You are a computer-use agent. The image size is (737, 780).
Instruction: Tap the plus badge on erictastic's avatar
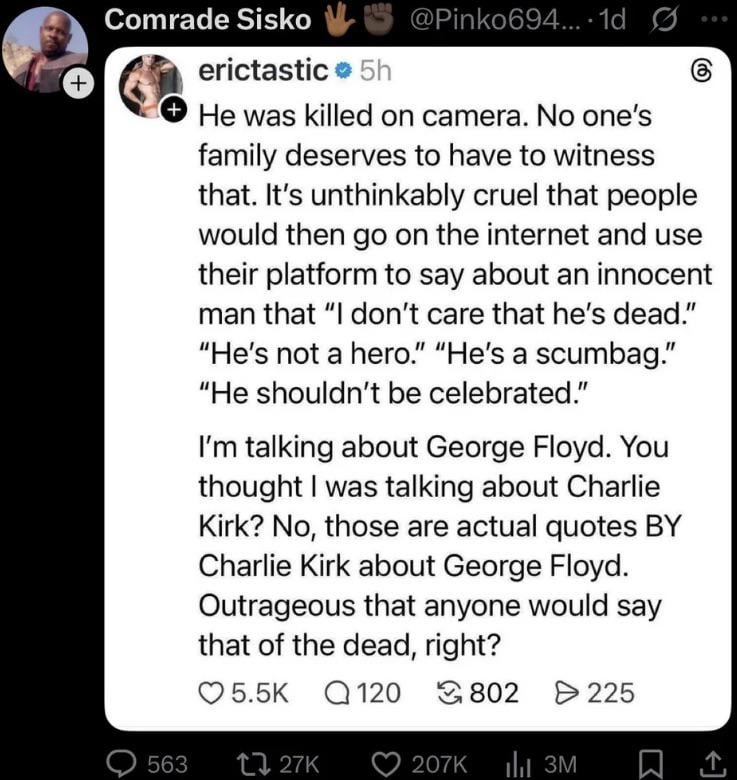pos(175,109)
